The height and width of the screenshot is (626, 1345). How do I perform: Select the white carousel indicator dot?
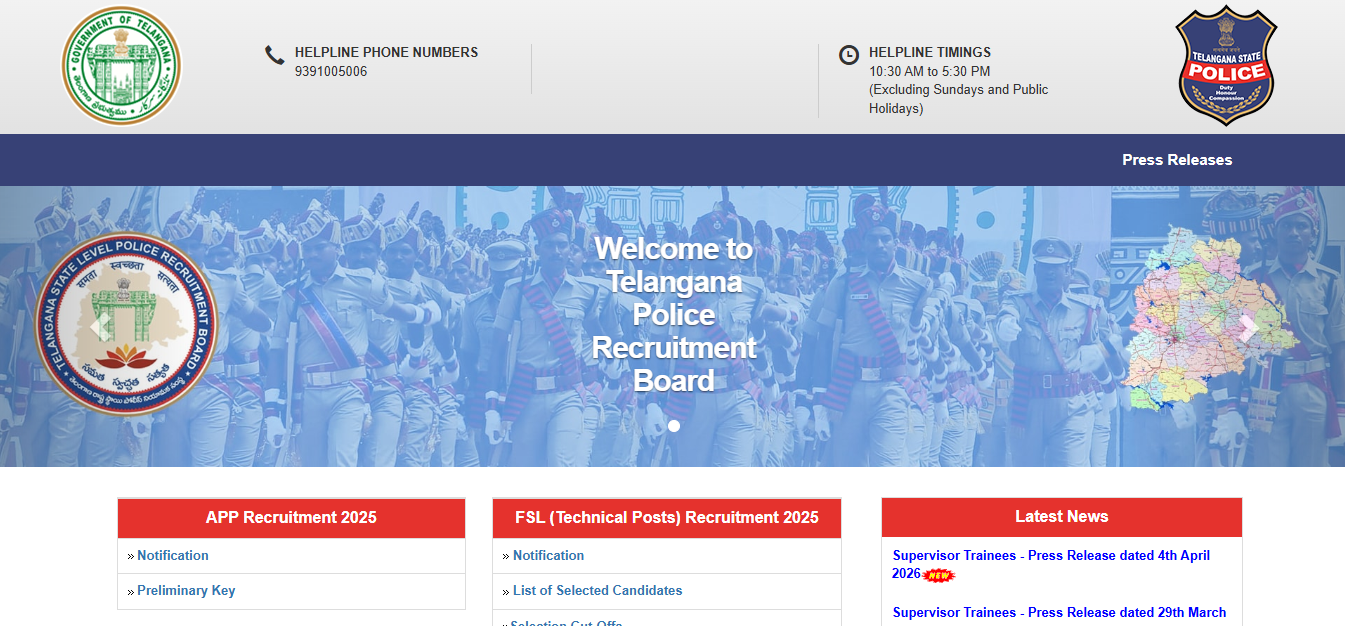pyautogui.click(x=674, y=426)
